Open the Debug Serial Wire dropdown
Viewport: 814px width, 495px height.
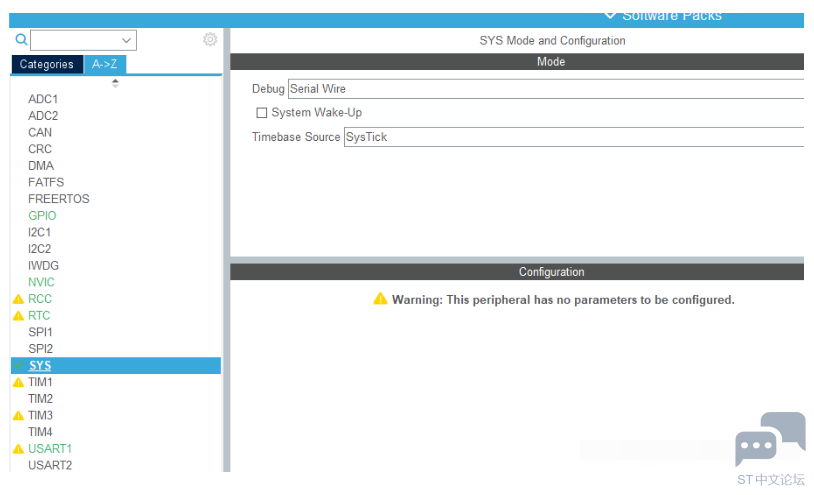click(x=545, y=89)
